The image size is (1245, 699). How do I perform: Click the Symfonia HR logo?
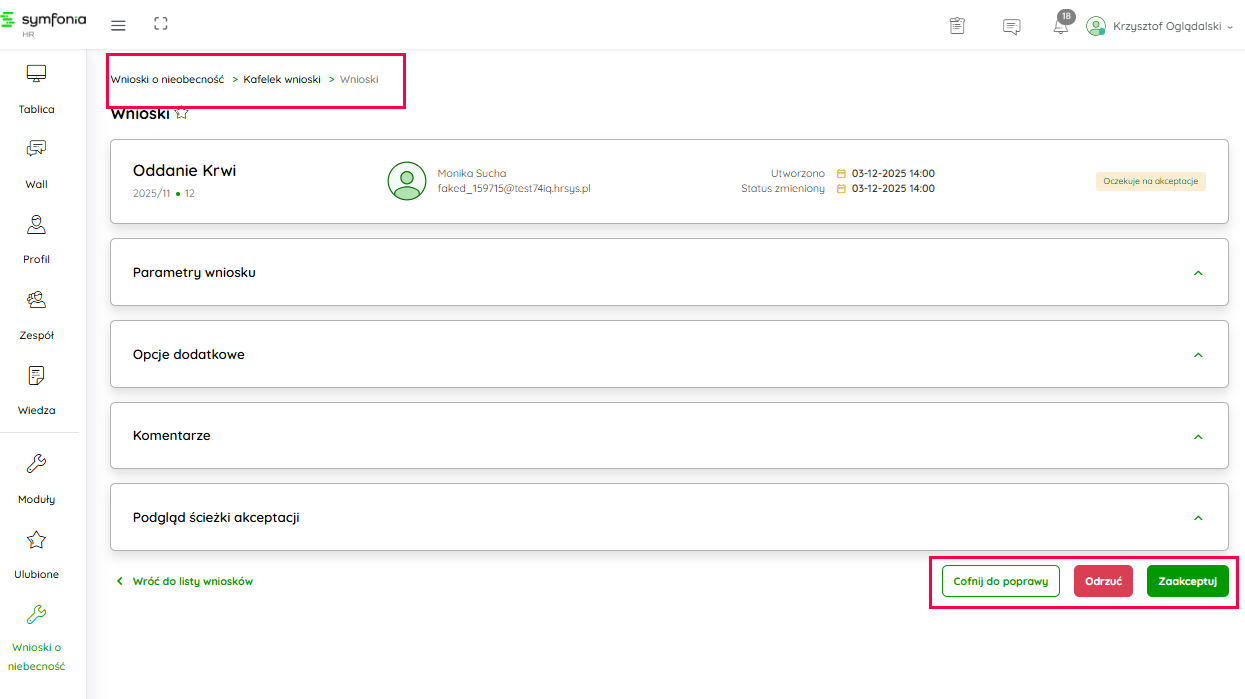coord(43,24)
